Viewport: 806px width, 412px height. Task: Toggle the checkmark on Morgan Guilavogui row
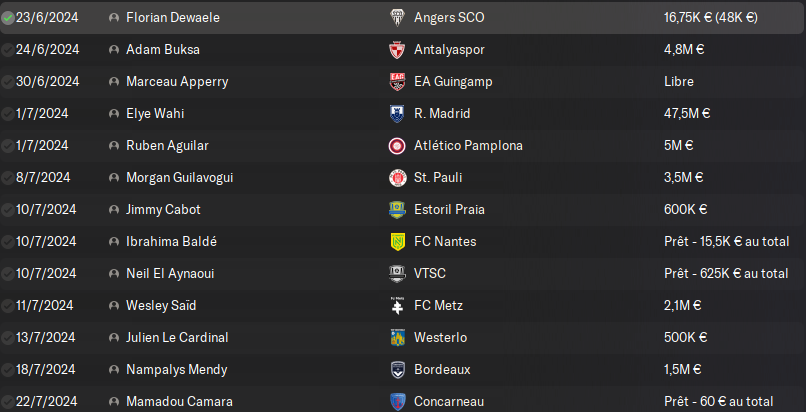tap(8, 178)
